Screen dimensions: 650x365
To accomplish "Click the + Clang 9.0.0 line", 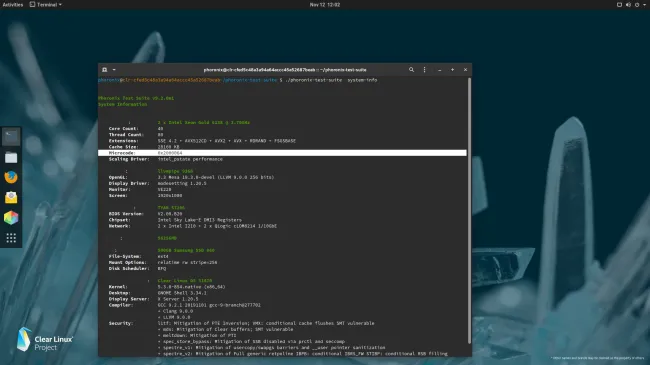I will [175, 311].
